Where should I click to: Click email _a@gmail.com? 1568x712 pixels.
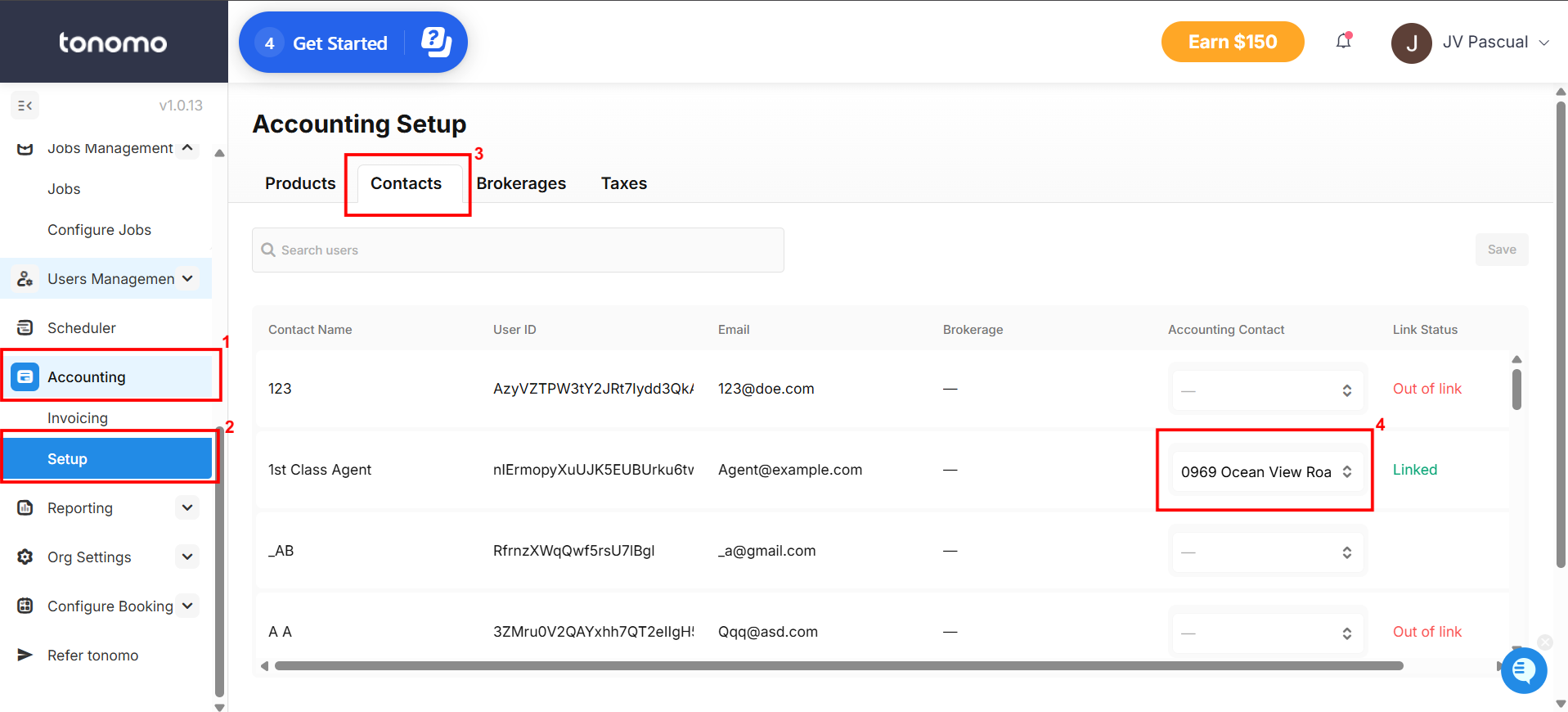click(x=766, y=551)
